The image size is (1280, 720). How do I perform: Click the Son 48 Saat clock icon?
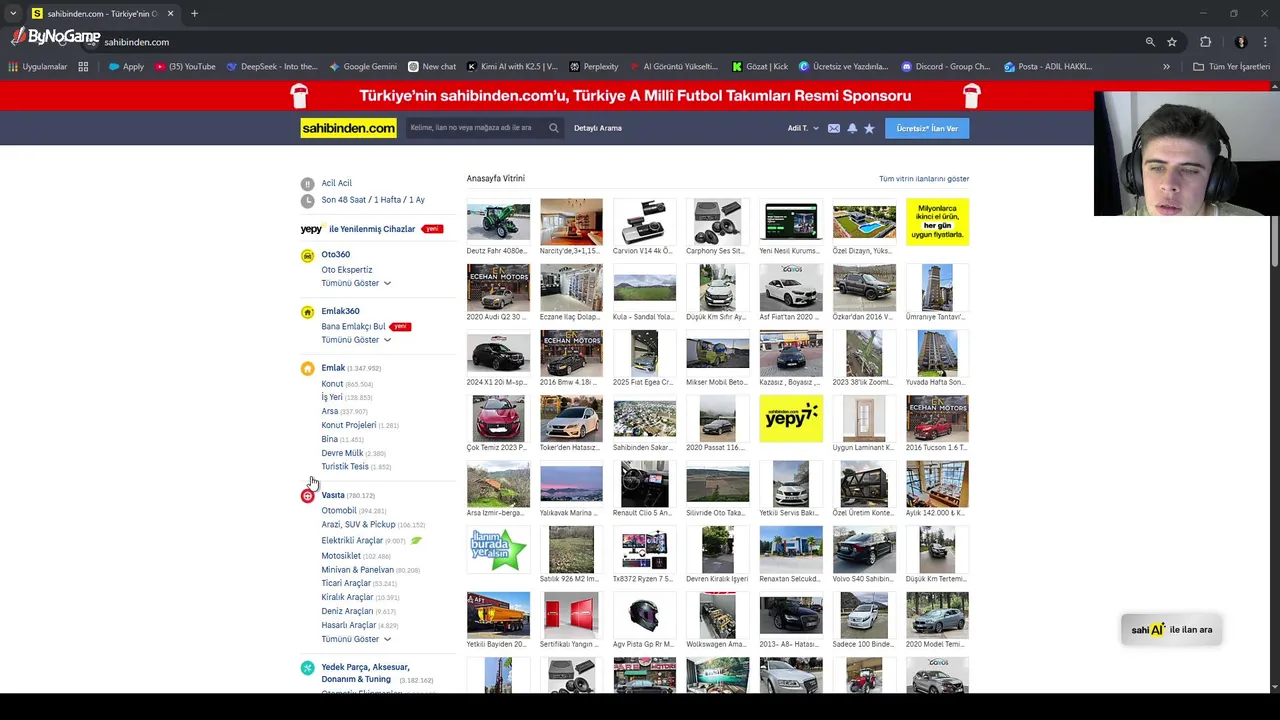pos(307,200)
